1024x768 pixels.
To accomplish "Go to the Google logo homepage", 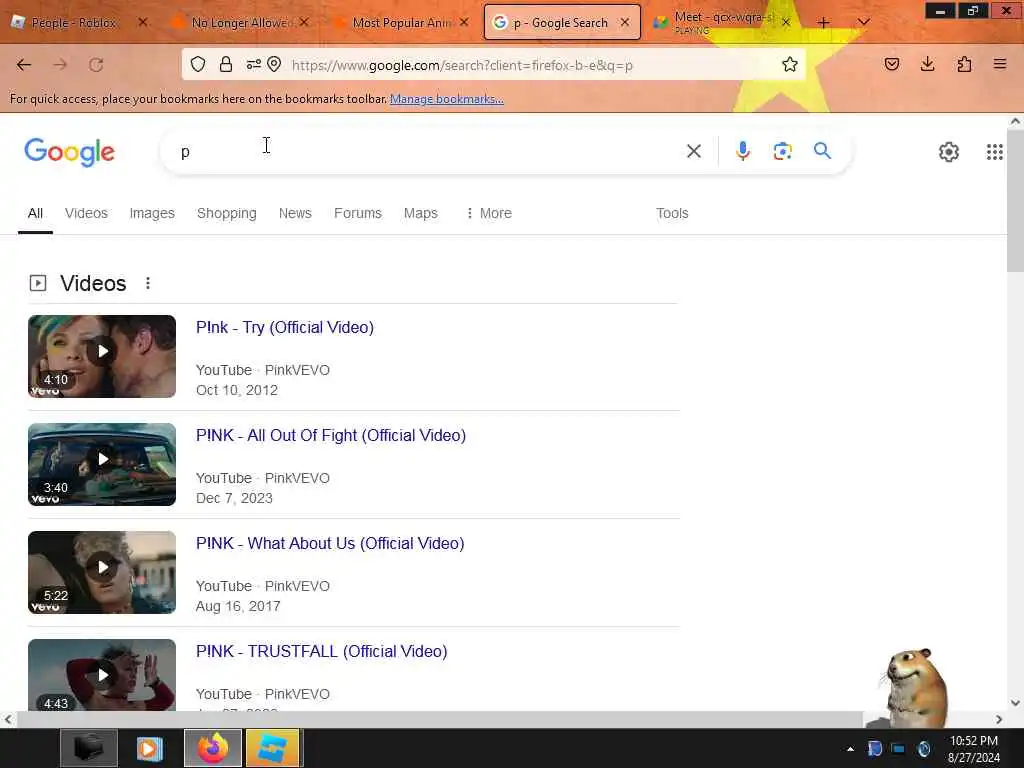I will [x=69, y=152].
